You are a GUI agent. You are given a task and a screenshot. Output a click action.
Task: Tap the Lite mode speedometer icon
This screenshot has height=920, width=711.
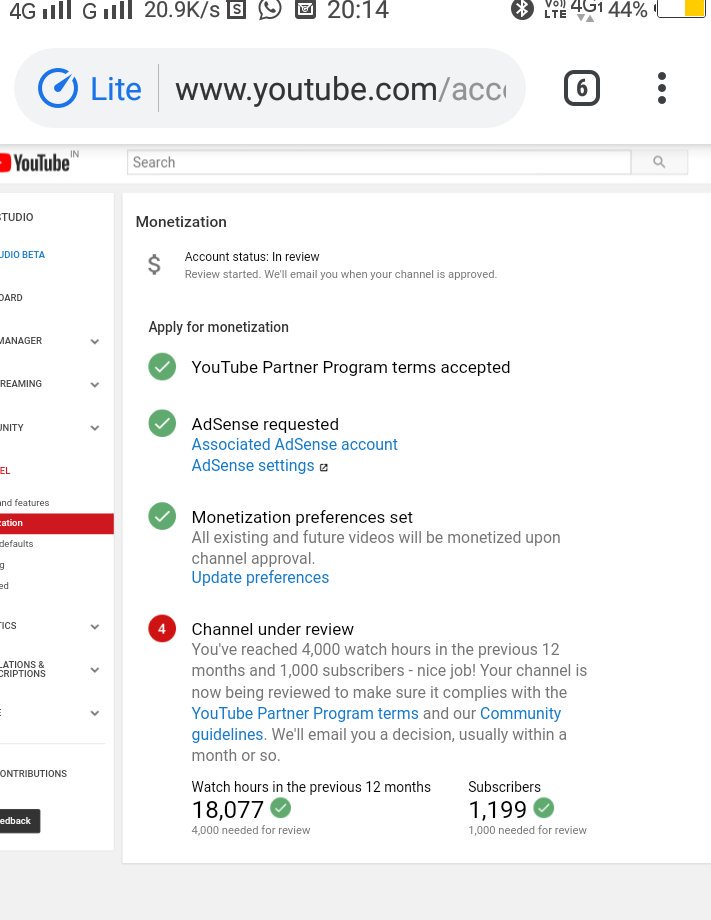[x=57, y=89]
